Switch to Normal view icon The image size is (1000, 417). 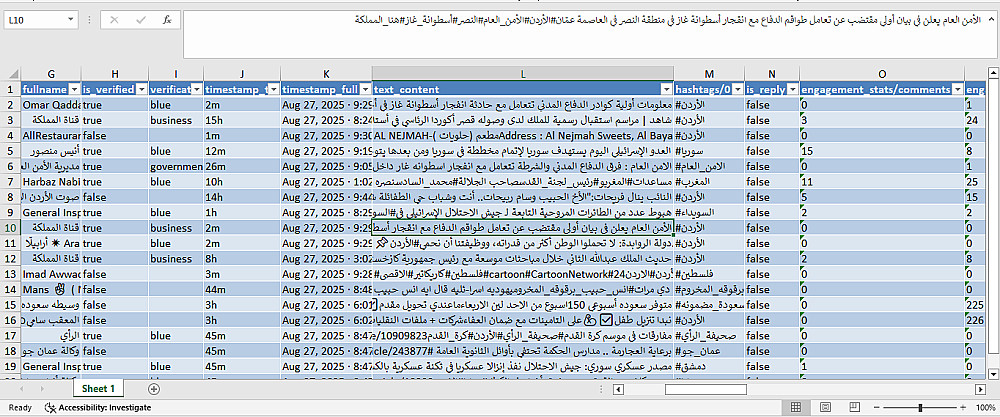pos(796,407)
